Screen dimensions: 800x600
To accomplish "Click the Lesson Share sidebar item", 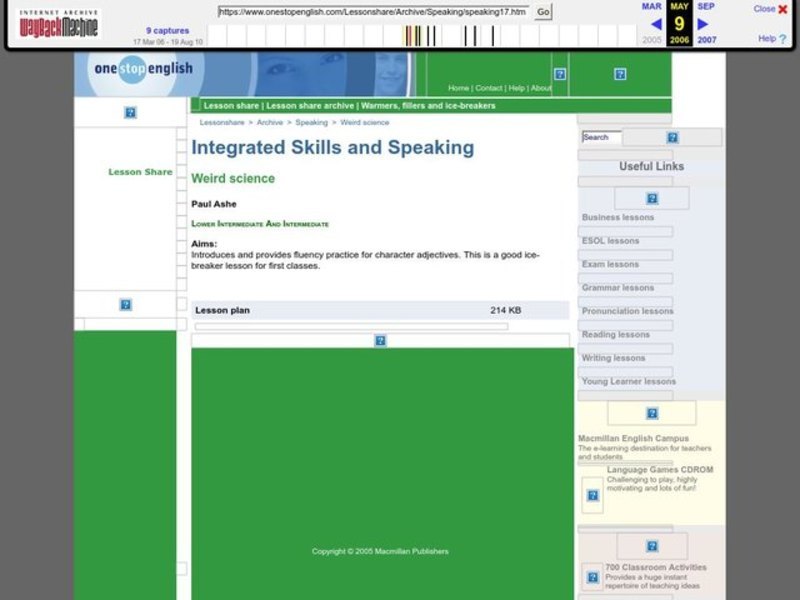I will [x=138, y=171].
